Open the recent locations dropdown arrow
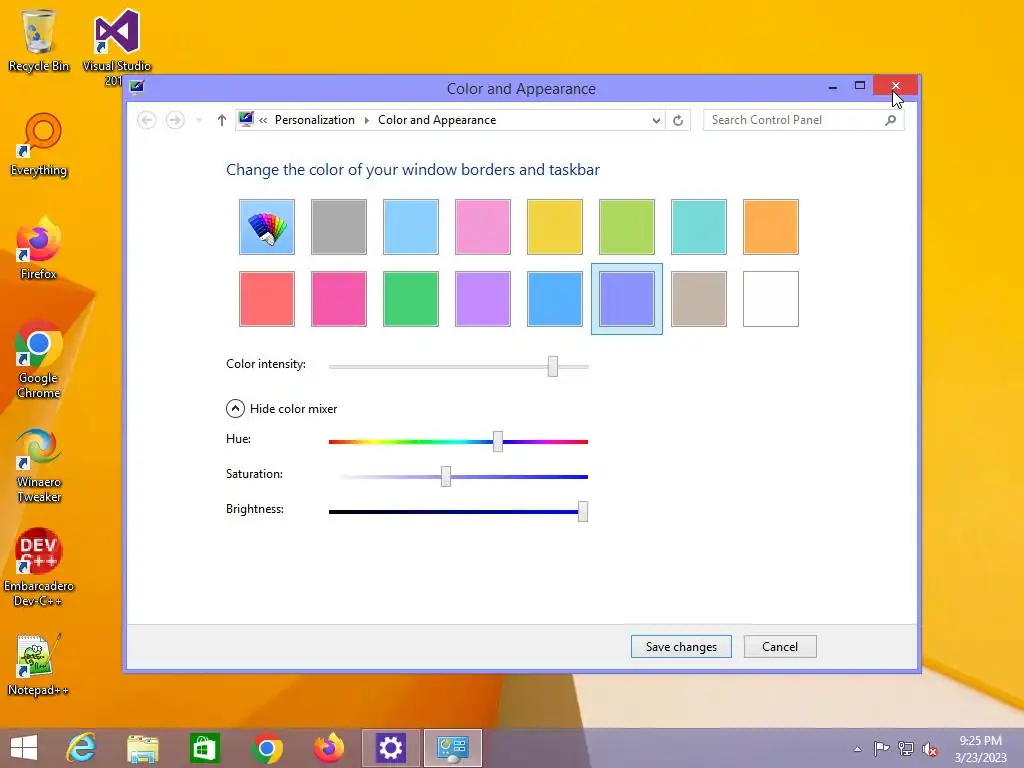This screenshot has height=768, width=1024. (199, 120)
